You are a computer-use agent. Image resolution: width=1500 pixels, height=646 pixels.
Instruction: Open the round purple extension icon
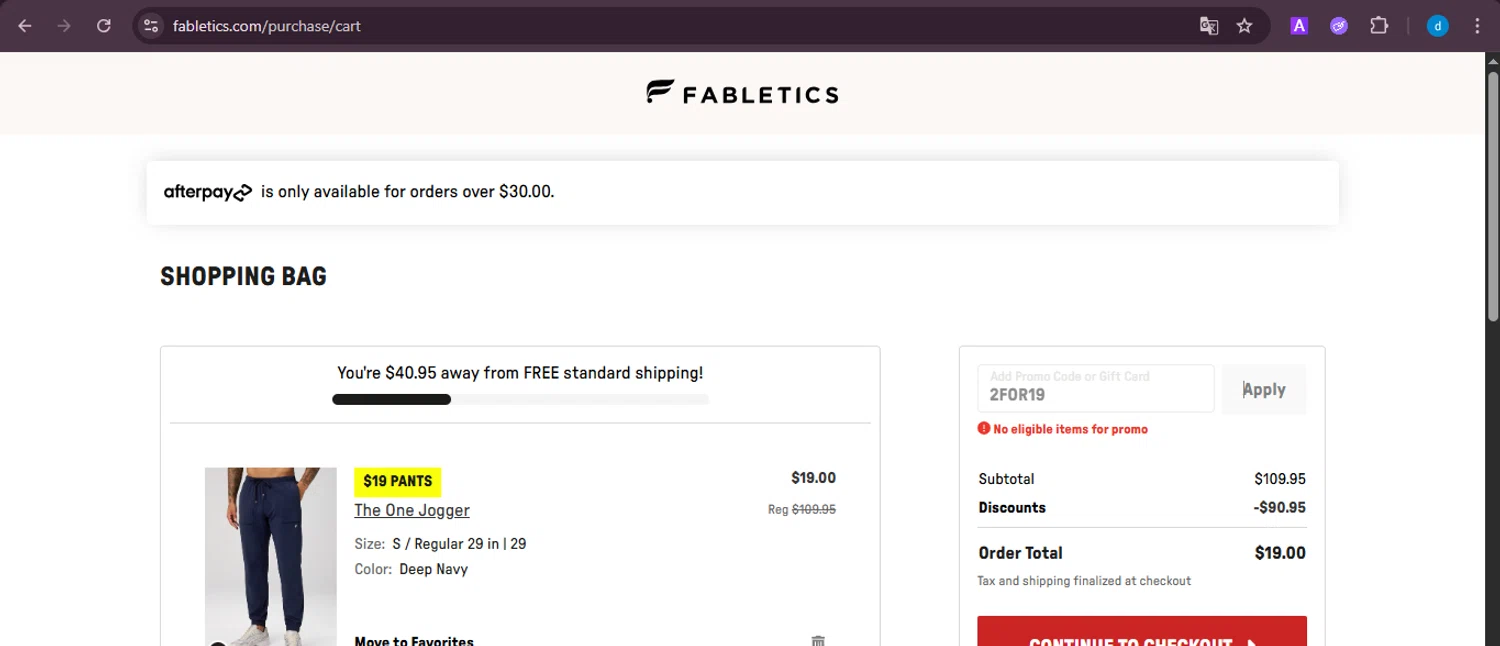1339,26
